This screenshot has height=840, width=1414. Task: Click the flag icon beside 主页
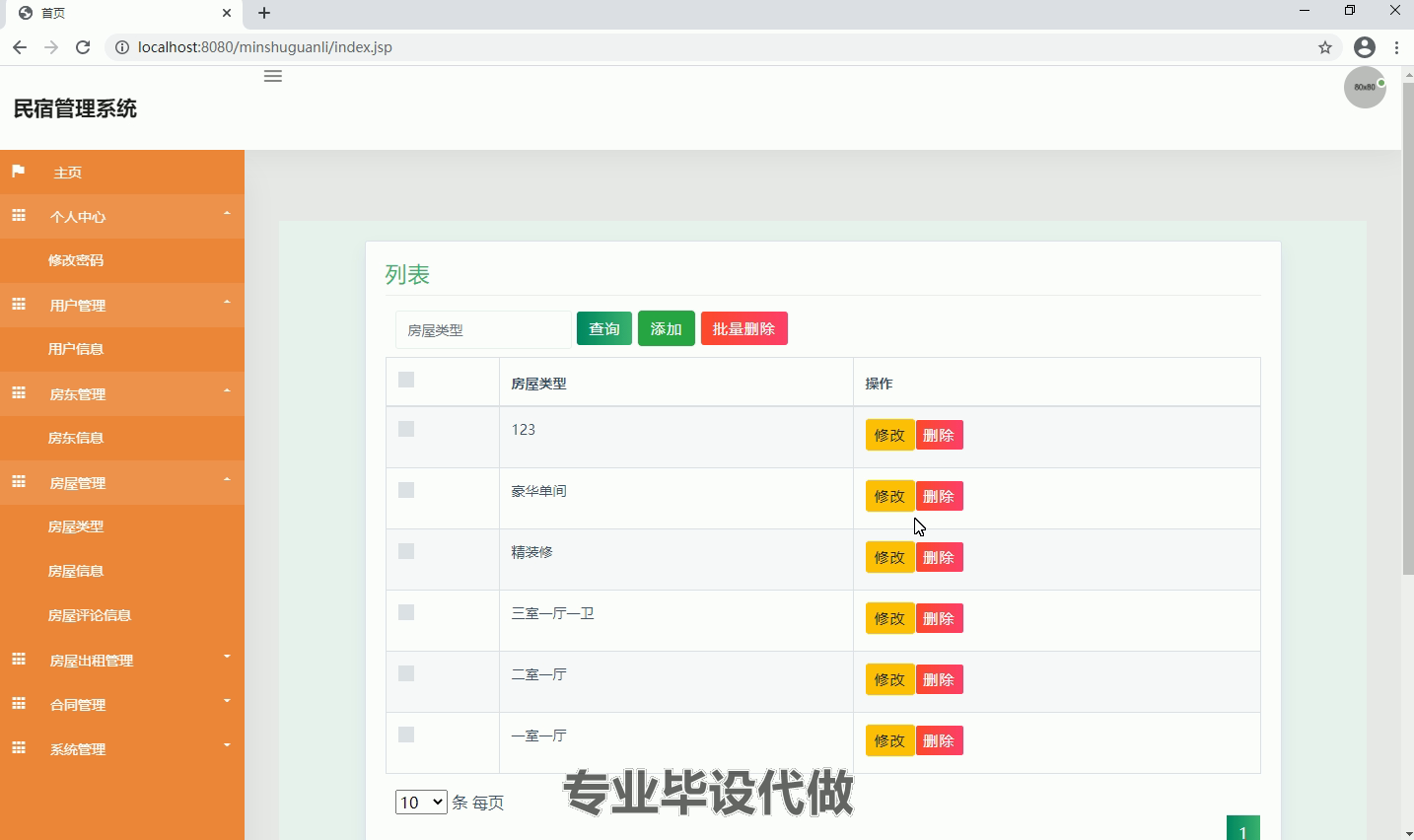(x=18, y=172)
